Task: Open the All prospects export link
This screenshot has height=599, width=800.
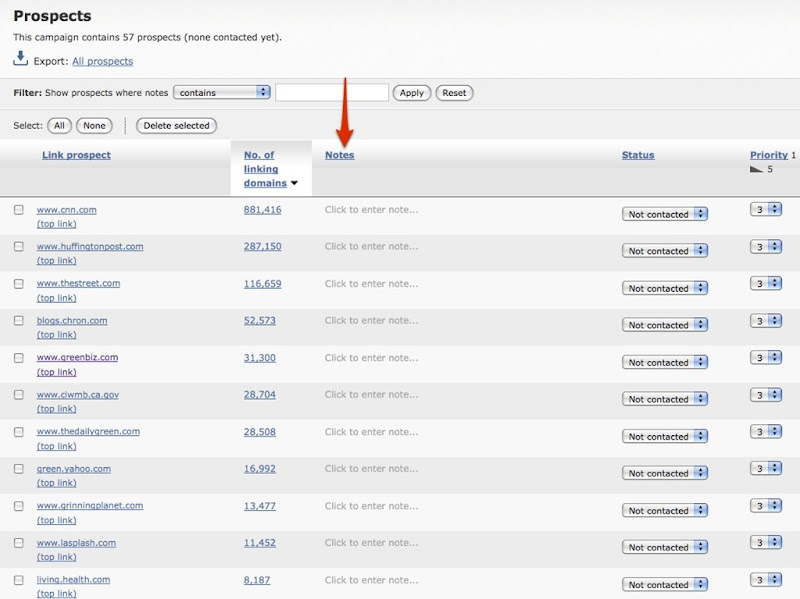Action: pyautogui.click(x=103, y=61)
